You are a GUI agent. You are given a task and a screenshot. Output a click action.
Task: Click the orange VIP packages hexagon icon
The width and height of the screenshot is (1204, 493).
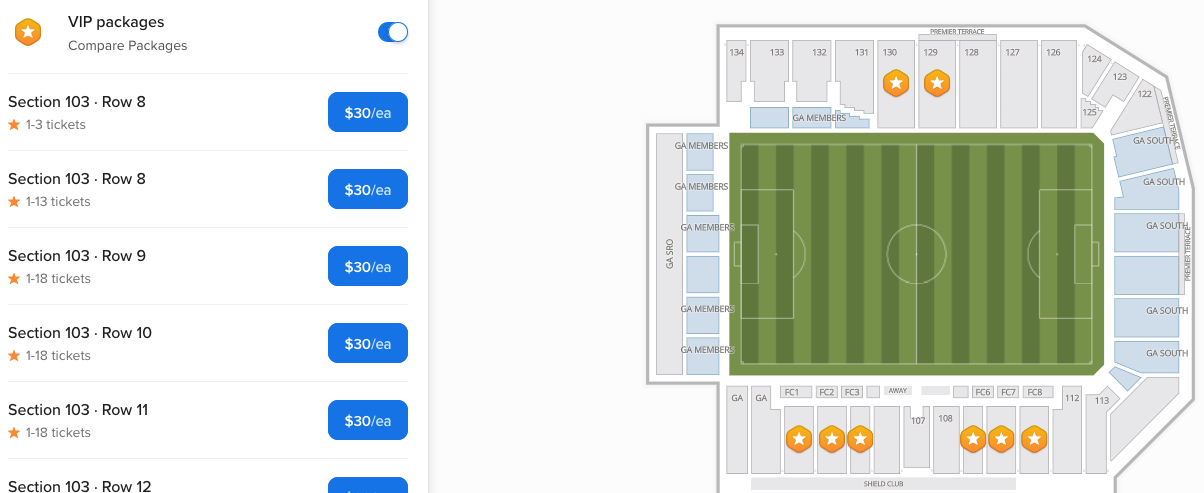coord(28,33)
